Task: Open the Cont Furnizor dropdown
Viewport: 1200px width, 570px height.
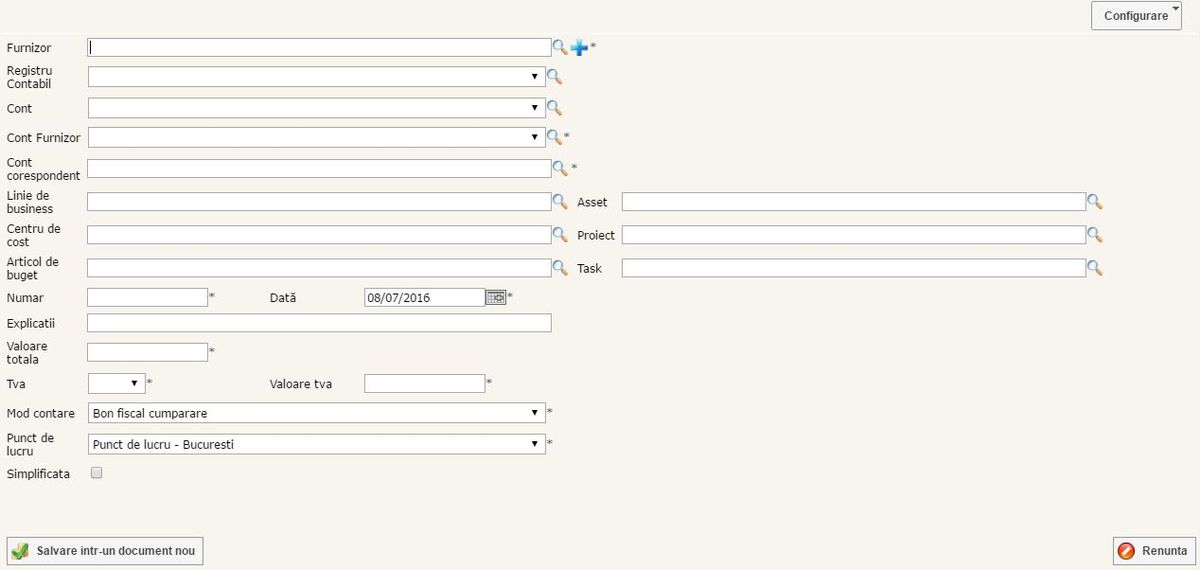Action: coord(317,137)
